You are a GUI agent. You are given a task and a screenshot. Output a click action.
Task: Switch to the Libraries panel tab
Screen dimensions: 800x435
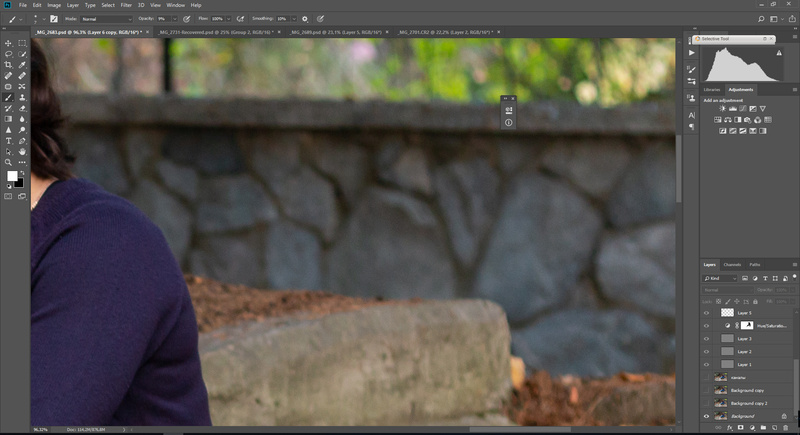(713, 90)
